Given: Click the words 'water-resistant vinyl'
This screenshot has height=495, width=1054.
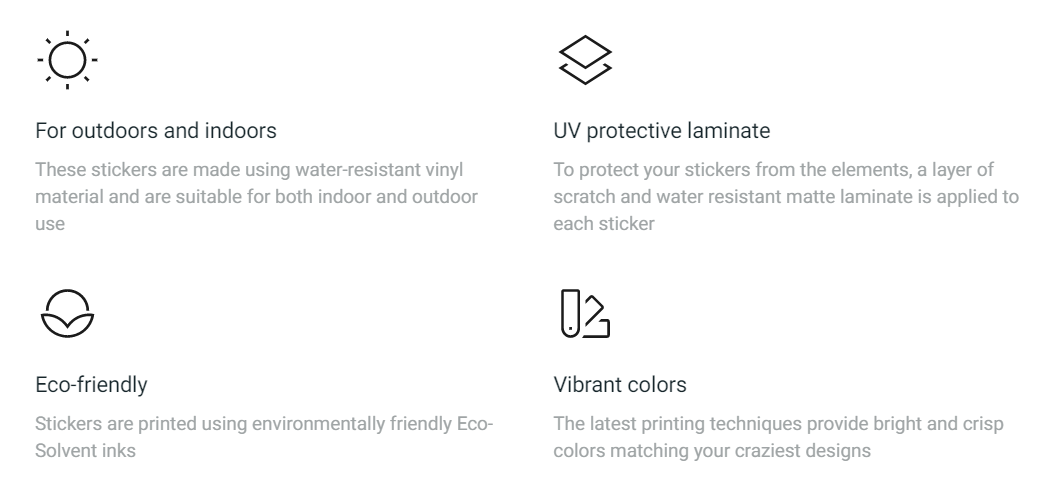Looking at the screenshot, I should (379, 170).
